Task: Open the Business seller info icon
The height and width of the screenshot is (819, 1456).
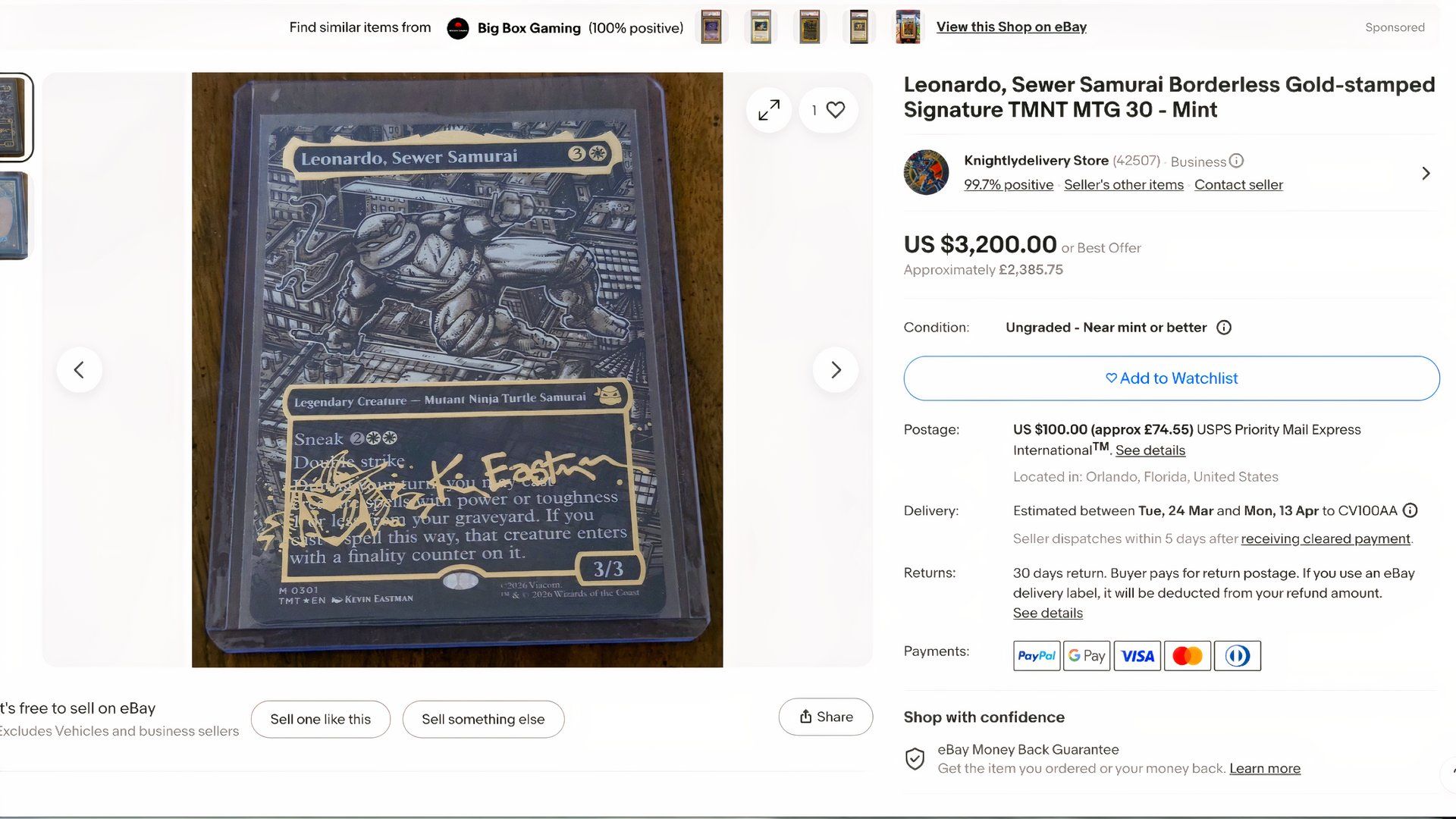Action: 1236,161
